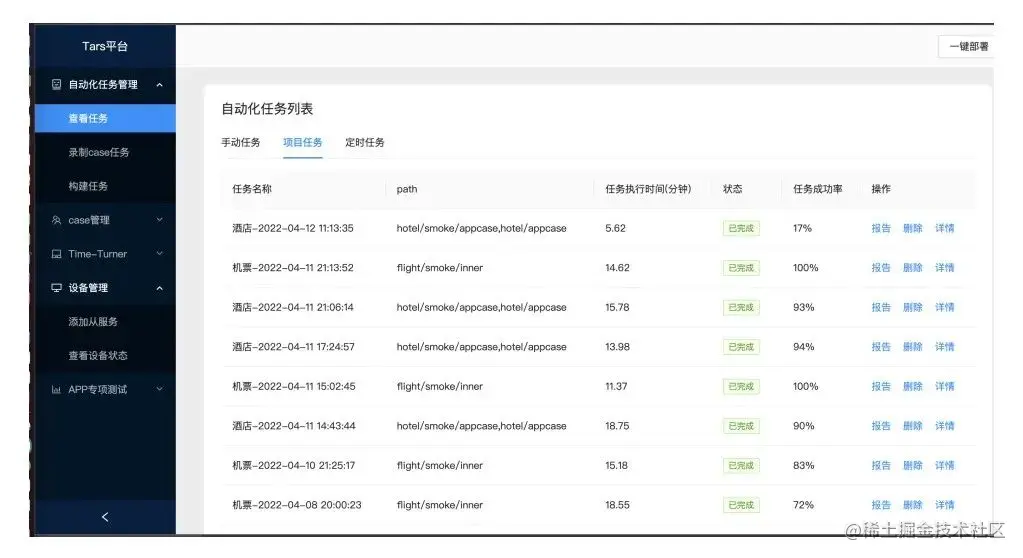Click 删除 for 酒店-2022-04-11 21:06:14

pos(913,307)
